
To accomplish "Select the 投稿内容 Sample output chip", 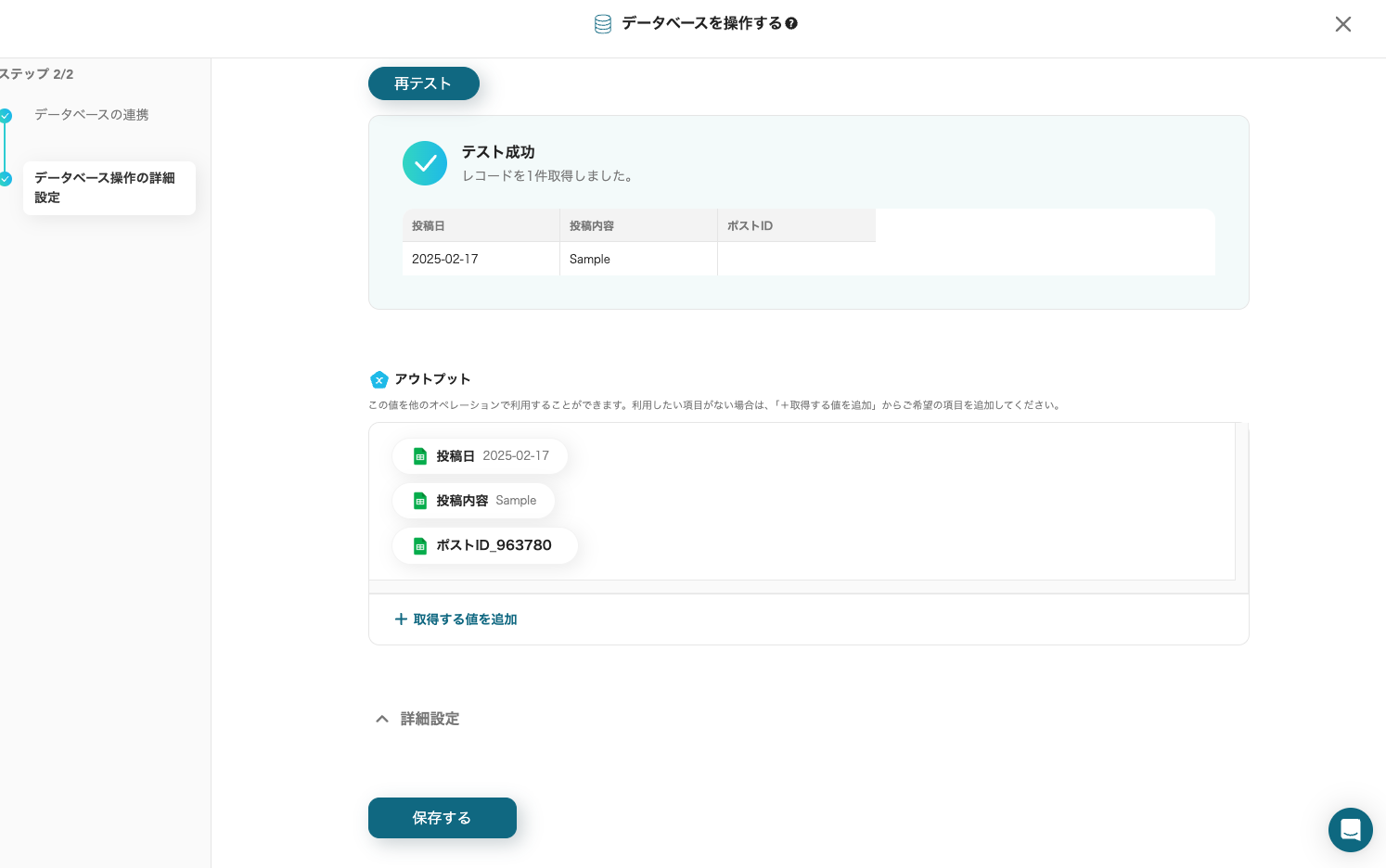I will [x=473, y=501].
